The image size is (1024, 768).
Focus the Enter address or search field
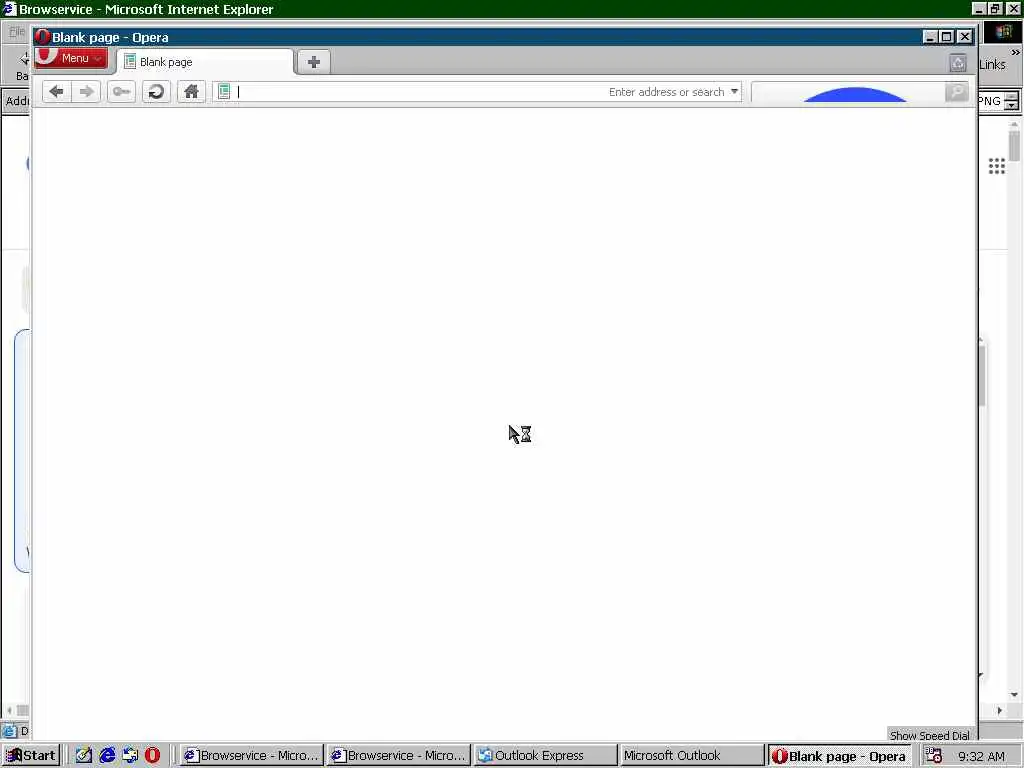point(477,92)
